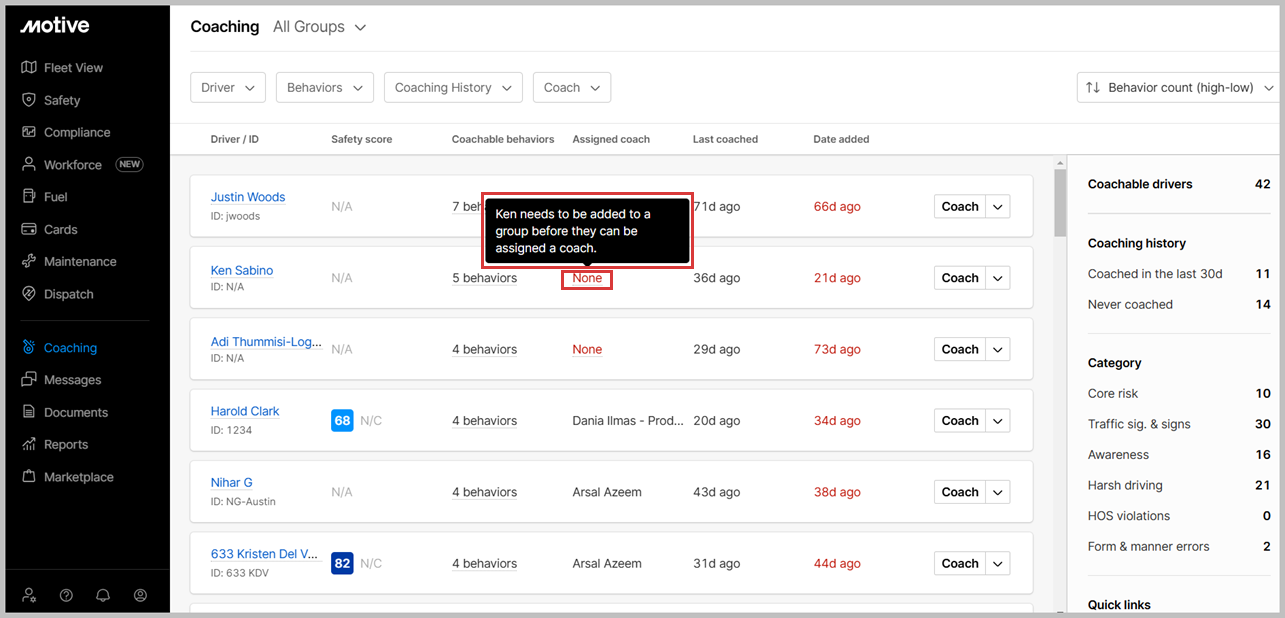Screen dimensions: 1285x618
Task: Open Coach filter dropdown
Action: (x=572, y=87)
